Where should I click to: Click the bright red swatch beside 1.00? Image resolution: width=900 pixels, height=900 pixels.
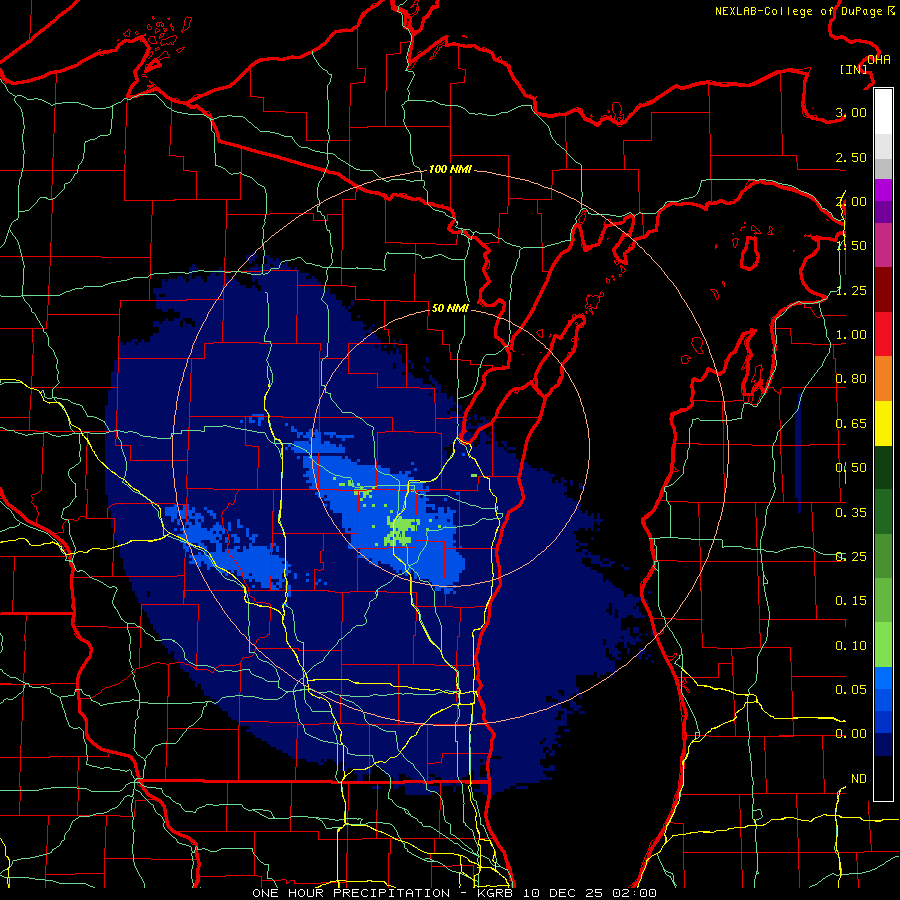coord(883,334)
